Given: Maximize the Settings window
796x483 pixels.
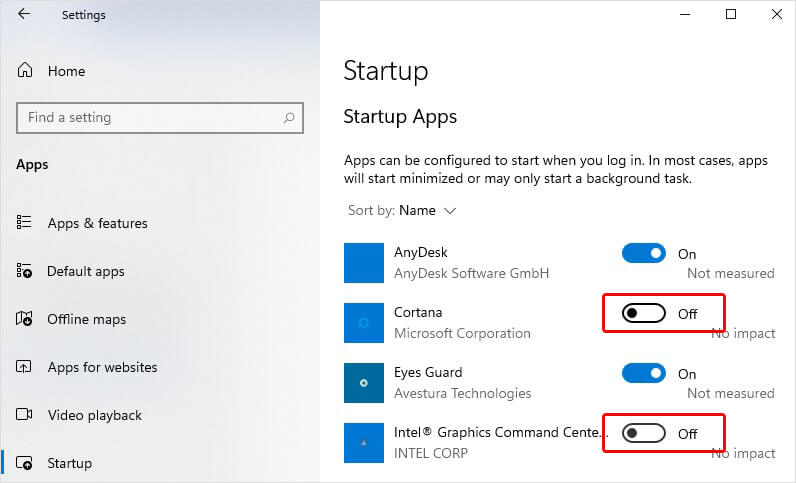Looking at the screenshot, I should pos(731,14).
